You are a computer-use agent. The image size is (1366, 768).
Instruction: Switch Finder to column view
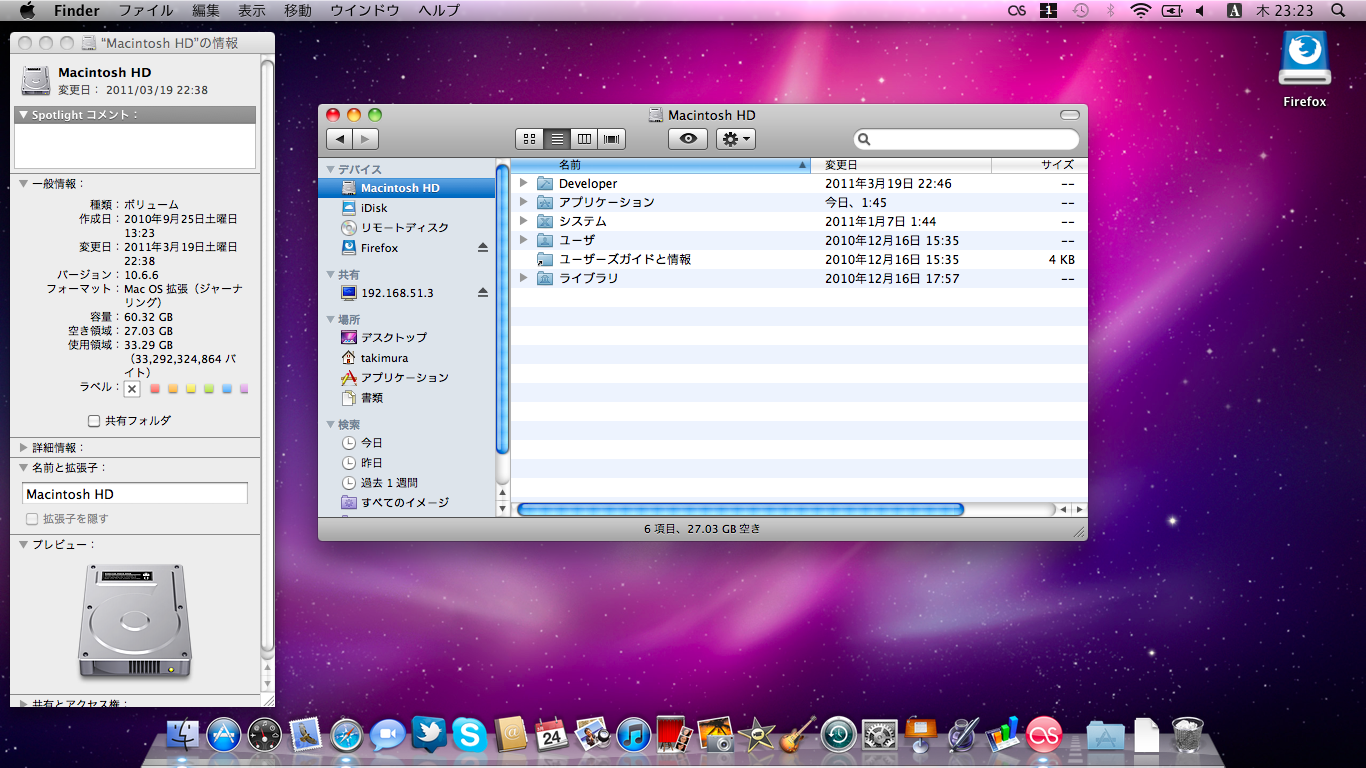pos(585,139)
